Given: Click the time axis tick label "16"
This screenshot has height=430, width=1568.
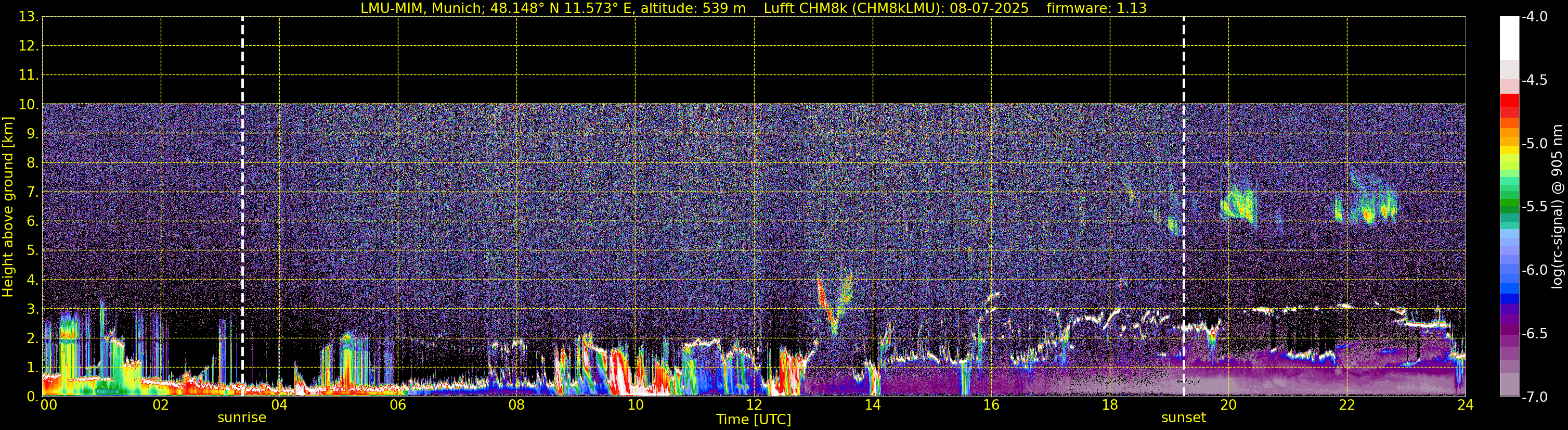Looking at the screenshot, I should (991, 406).
